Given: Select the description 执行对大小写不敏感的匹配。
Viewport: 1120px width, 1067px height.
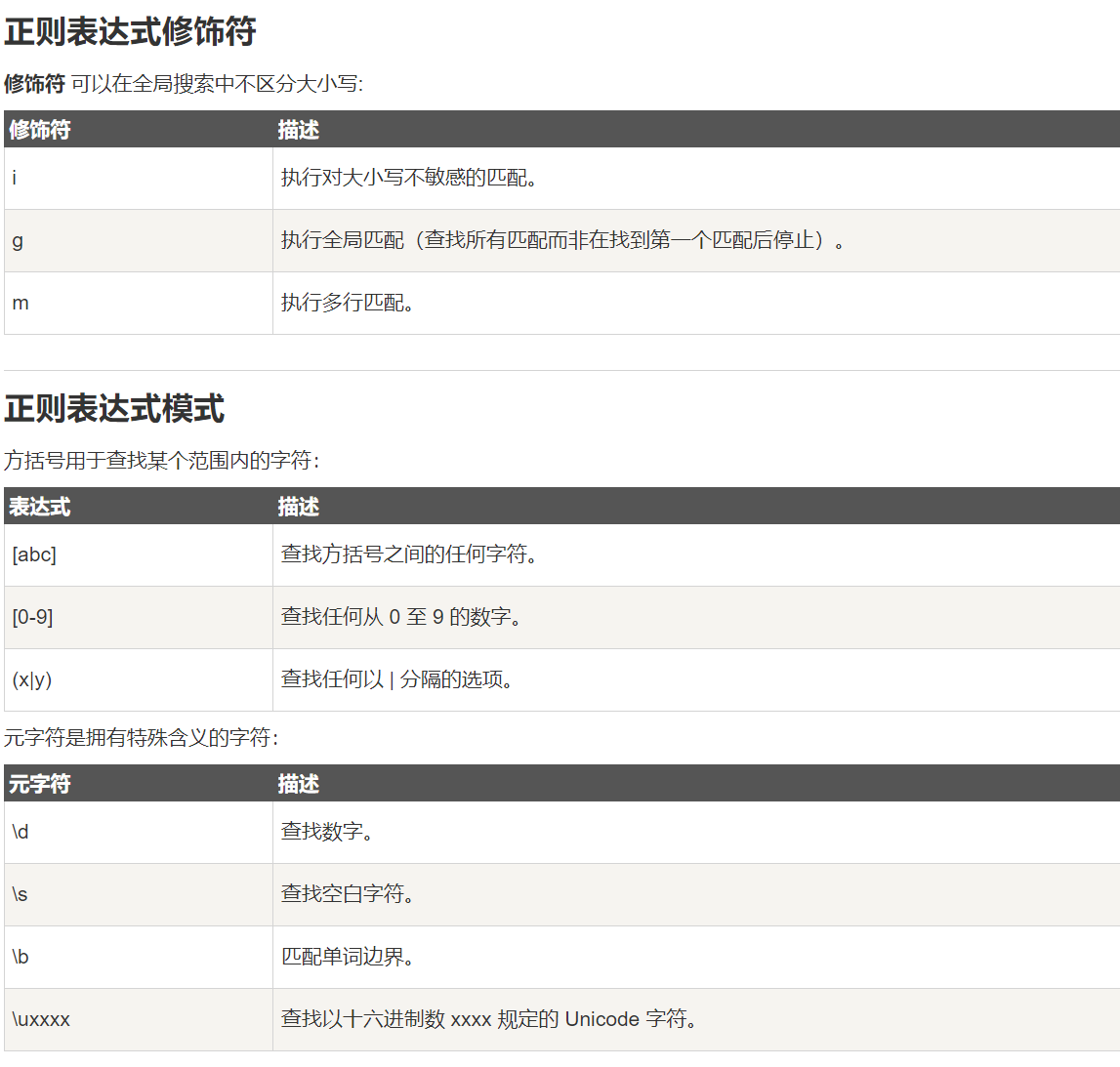Looking at the screenshot, I should 409,177.
